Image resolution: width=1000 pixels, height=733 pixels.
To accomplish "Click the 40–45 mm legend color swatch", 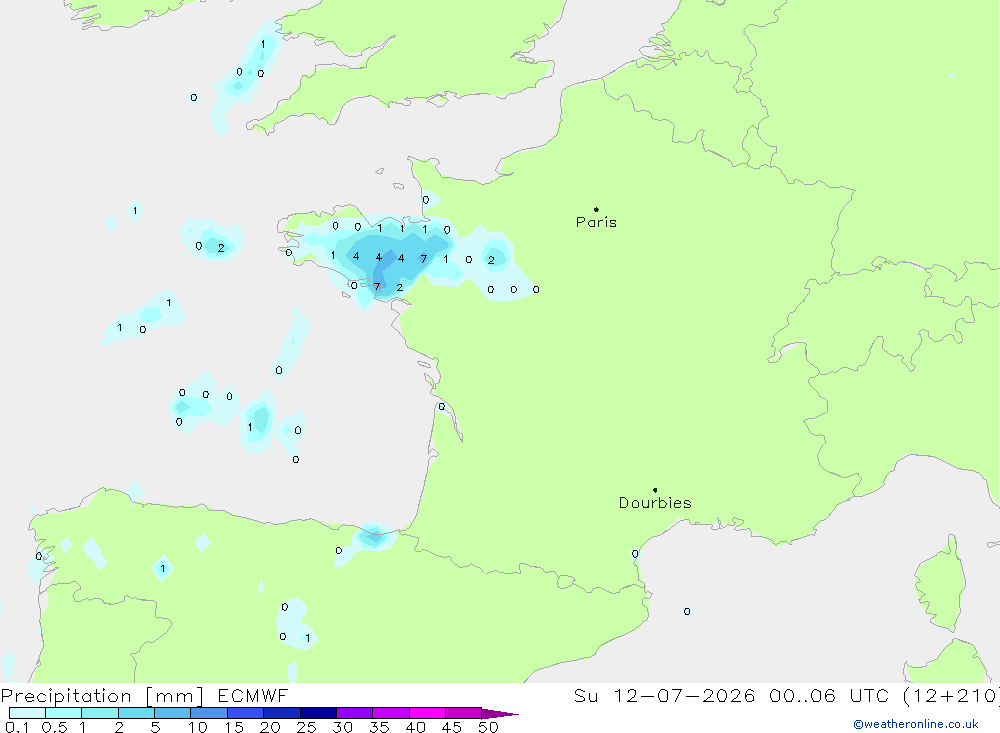I will 427,713.
